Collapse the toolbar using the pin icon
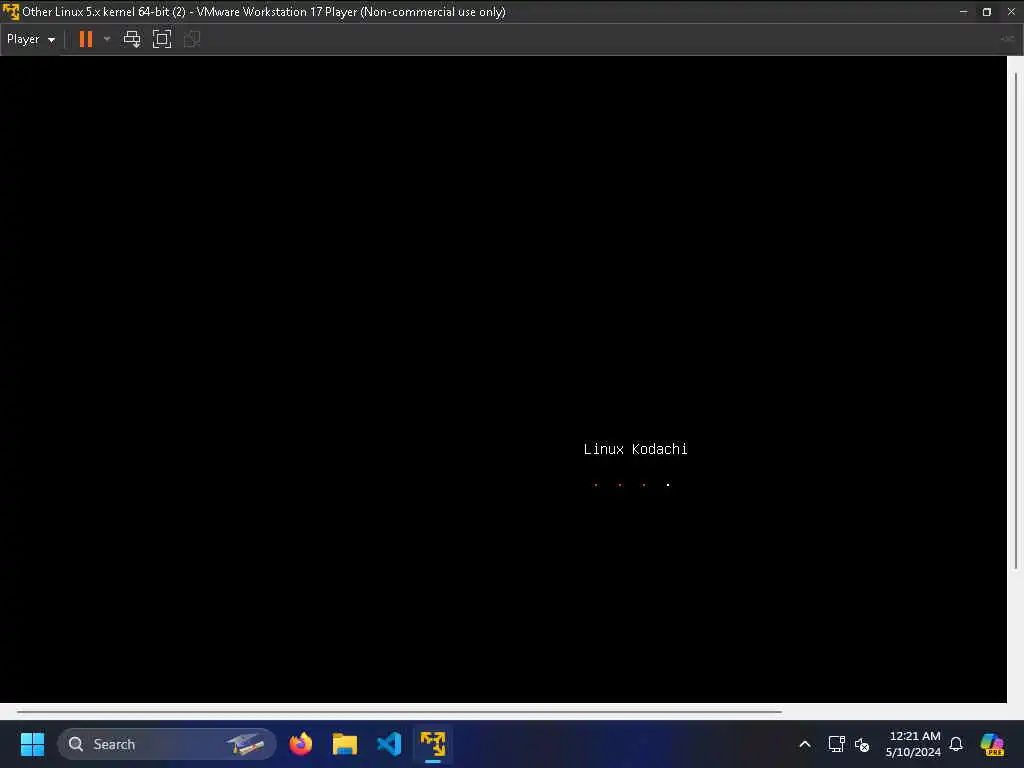This screenshot has height=768, width=1024. (1006, 39)
